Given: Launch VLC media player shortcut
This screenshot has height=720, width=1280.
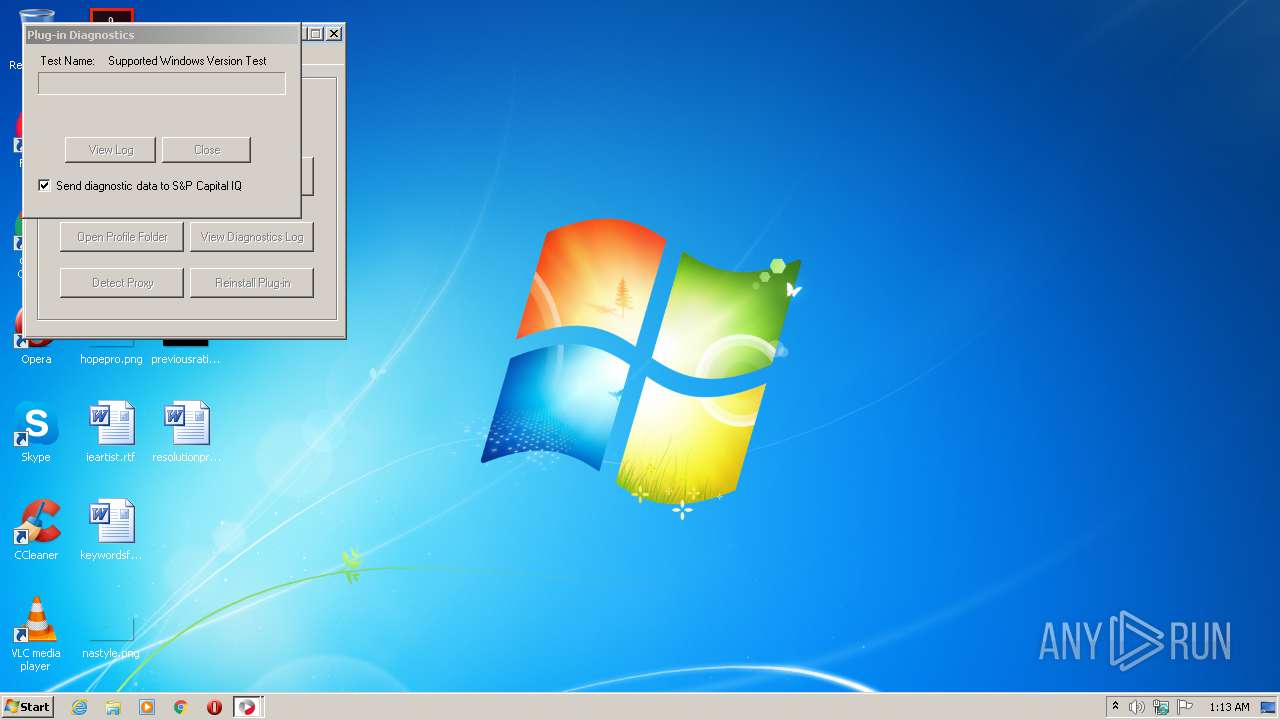Looking at the screenshot, I should click(x=36, y=633).
